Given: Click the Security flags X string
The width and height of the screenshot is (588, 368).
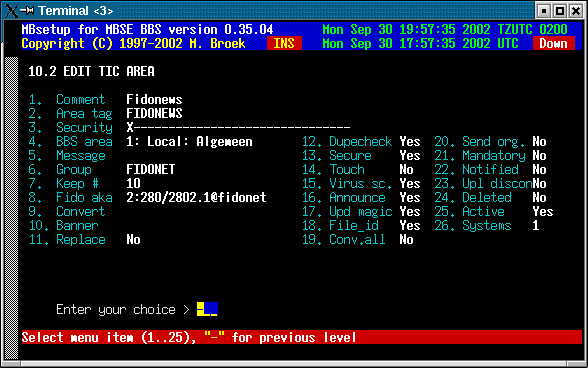Looking at the screenshot, I should pos(238,128).
